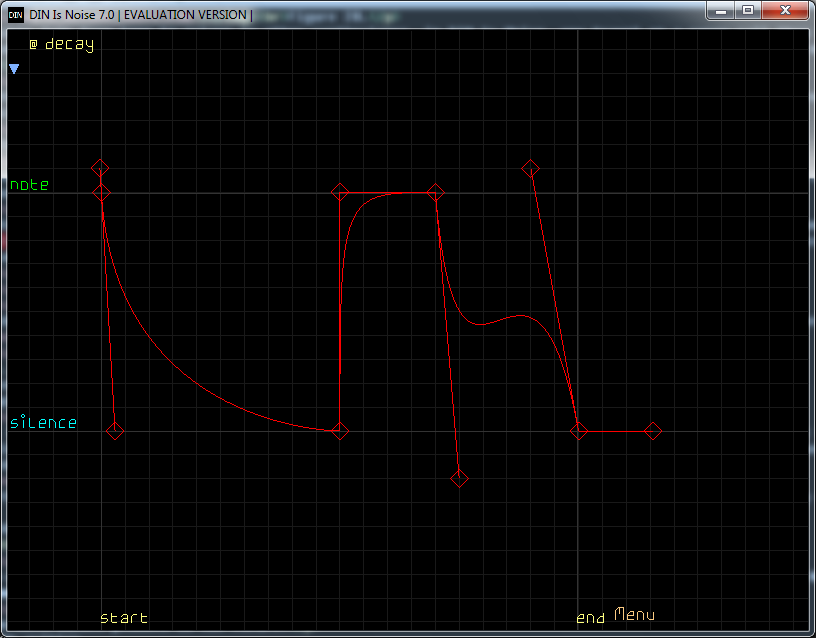The image size is (816, 638).
Task: Pick the red diamond on the silence line near start
Action: 115,431
